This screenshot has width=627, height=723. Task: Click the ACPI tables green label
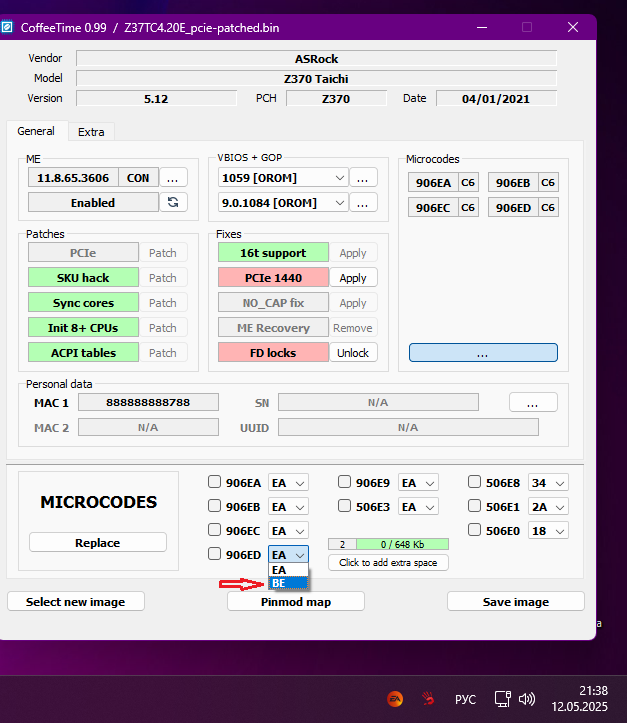[83, 352]
